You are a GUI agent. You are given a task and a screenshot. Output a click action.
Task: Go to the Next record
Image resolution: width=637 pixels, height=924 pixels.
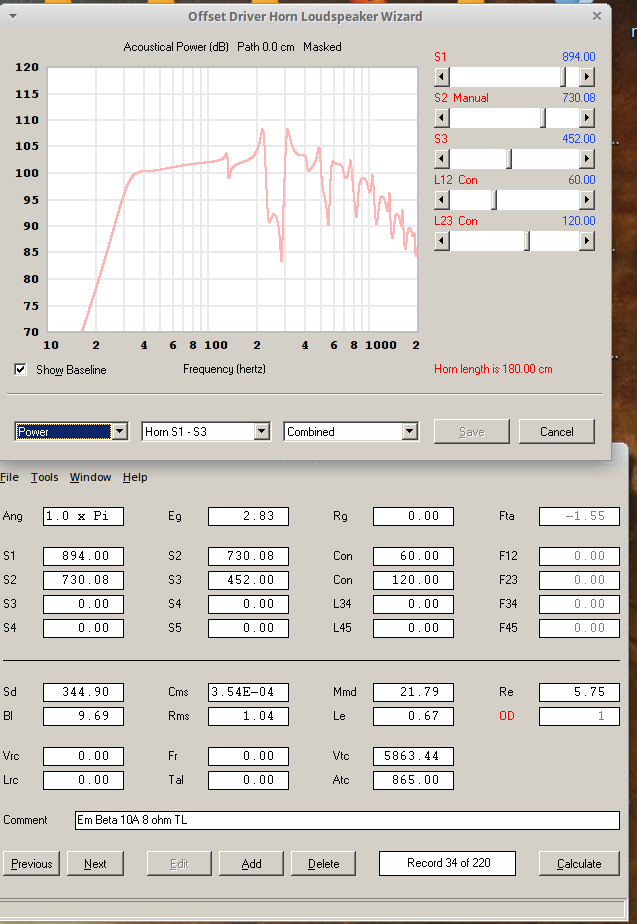point(95,864)
